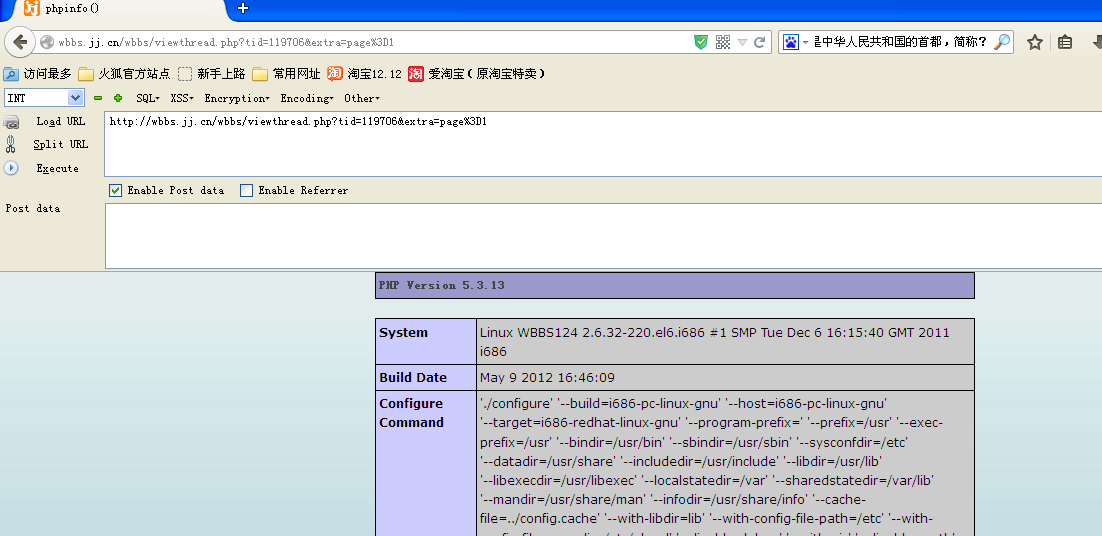Click the Execute play icon
This screenshot has height=536, width=1102.
coord(11,168)
